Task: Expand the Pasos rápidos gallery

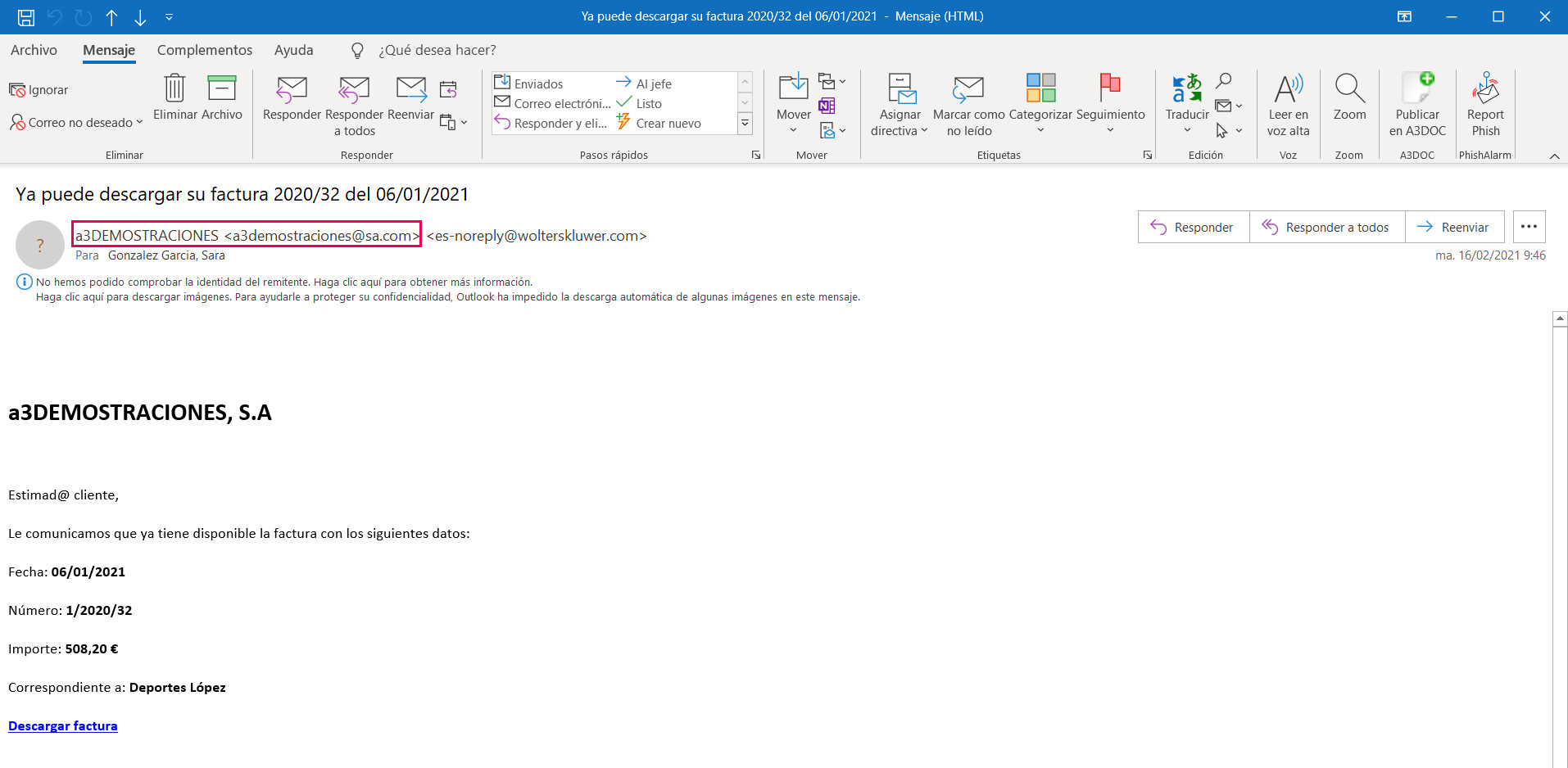Action: click(x=745, y=124)
